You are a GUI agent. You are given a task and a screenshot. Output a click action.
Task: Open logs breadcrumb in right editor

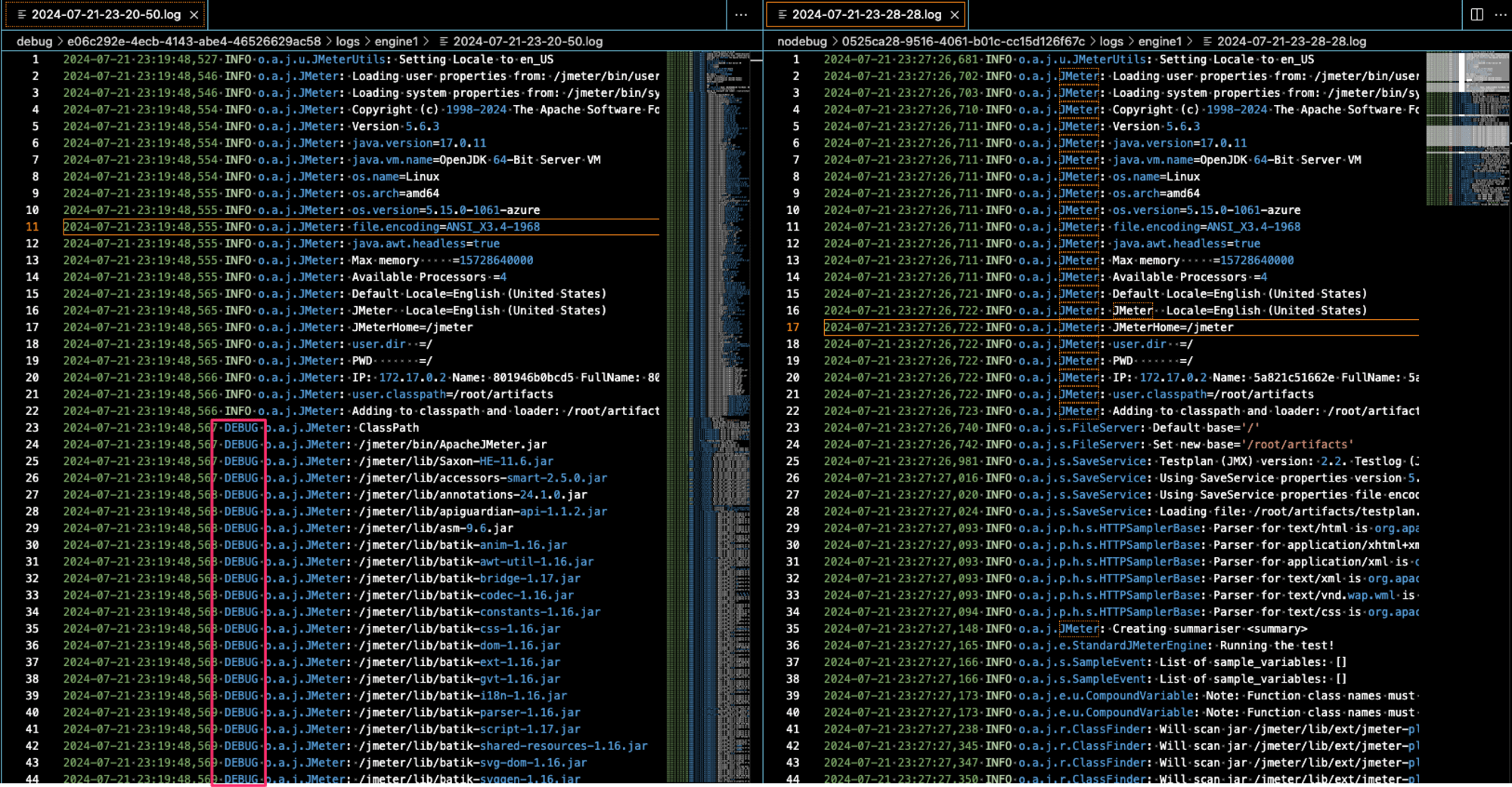pyautogui.click(x=1111, y=42)
